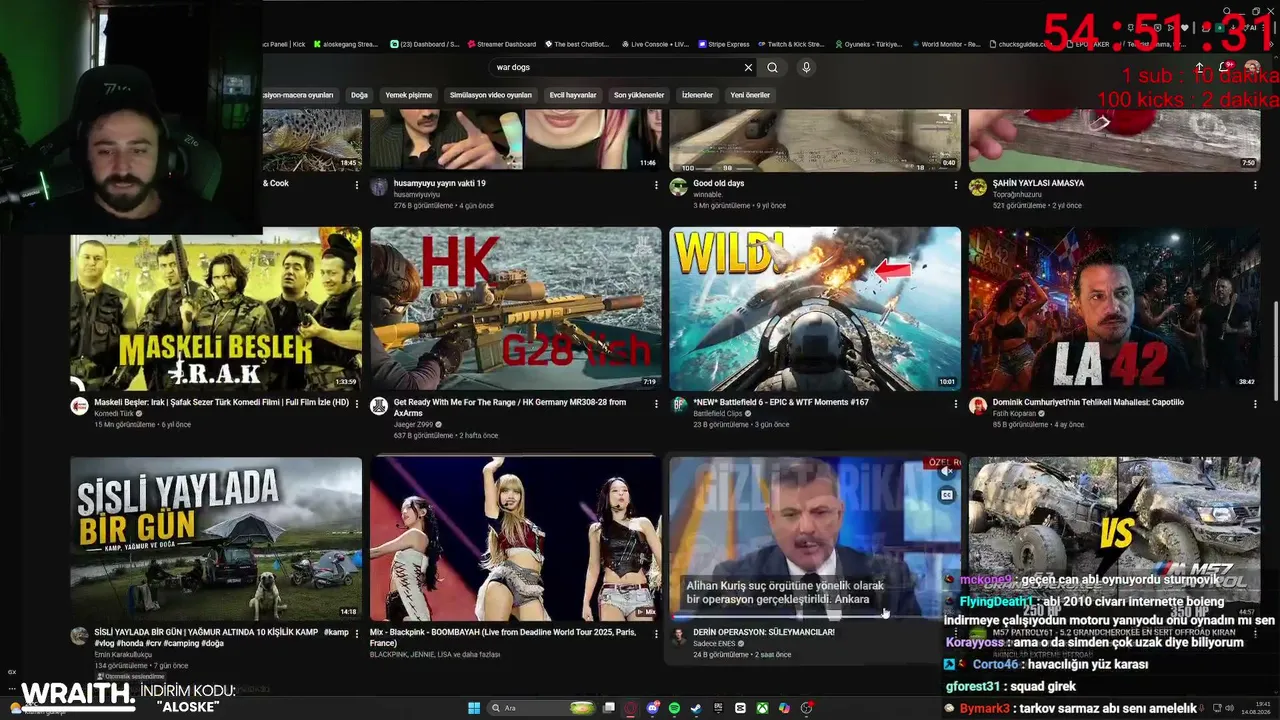
Task: Select the 'Yemek pişirme' filter chip
Action: [409, 95]
